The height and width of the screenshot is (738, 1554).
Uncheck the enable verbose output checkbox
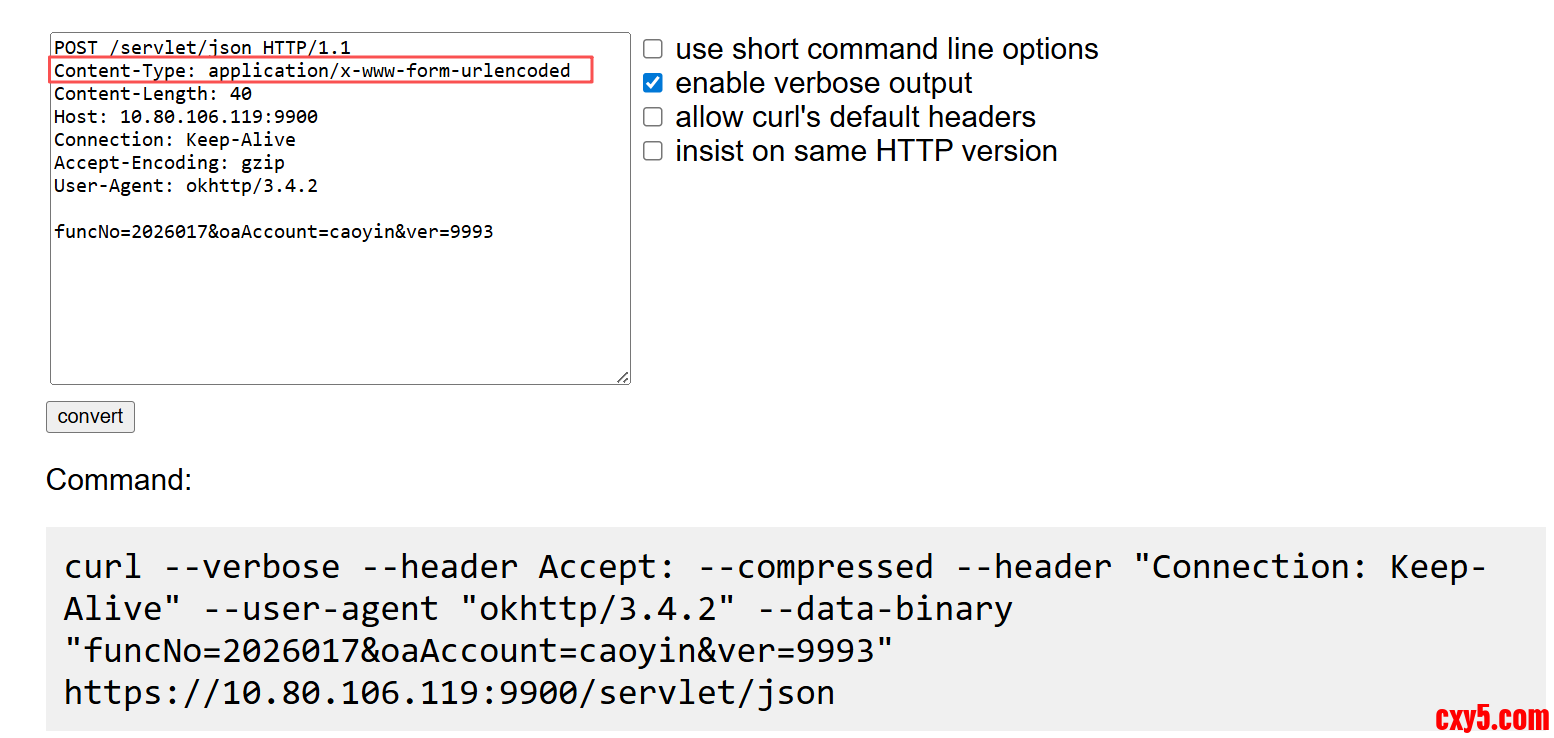pos(653,83)
